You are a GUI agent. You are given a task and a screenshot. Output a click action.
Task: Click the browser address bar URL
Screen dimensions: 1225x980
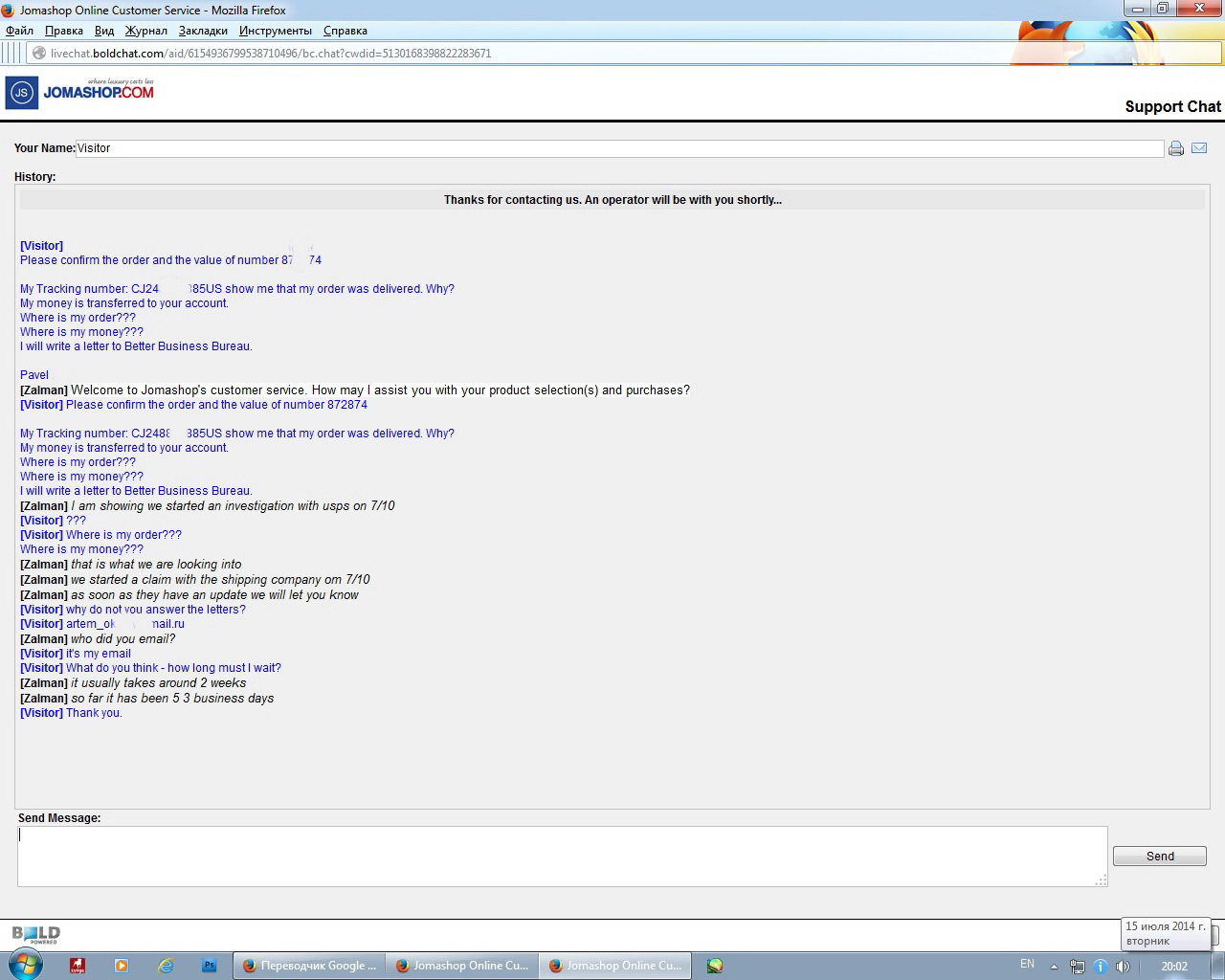(271, 54)
